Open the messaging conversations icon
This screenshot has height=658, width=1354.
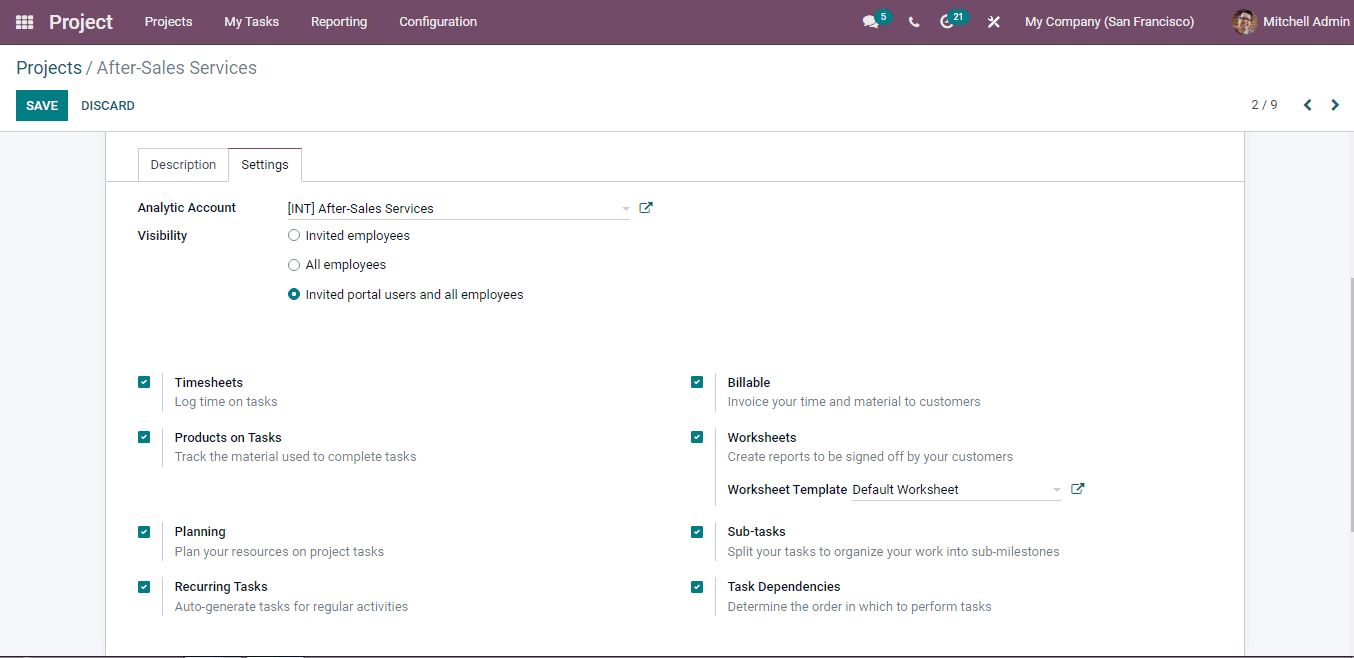[x=870, y=22]
